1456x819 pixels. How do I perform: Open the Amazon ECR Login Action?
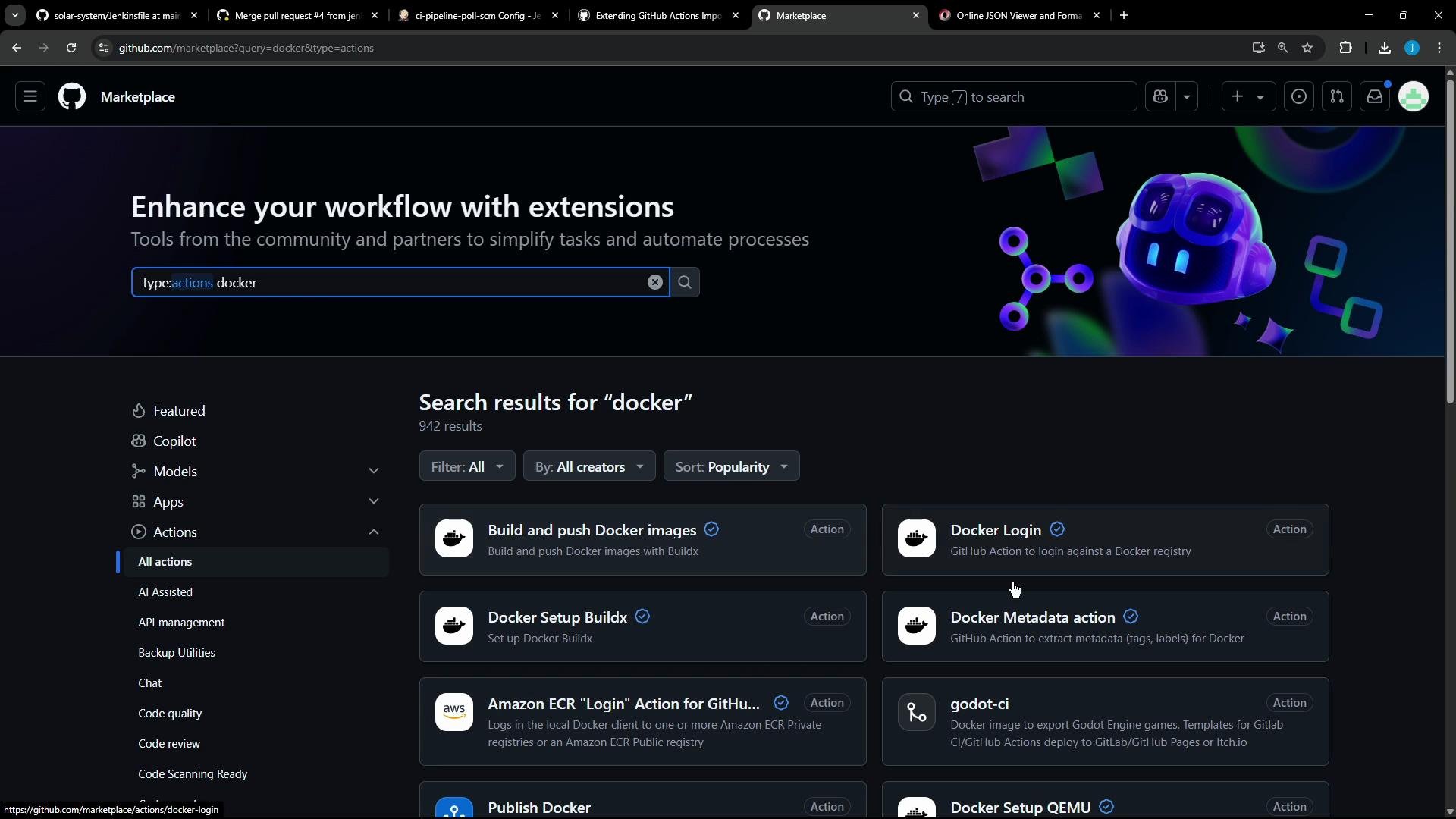[623, 704]
